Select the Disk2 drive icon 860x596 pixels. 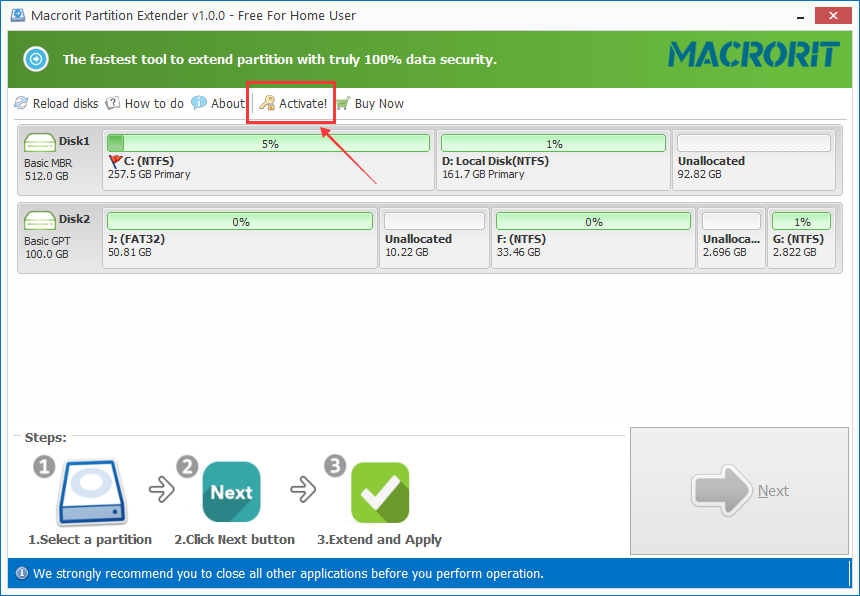(x=40, y=220)
